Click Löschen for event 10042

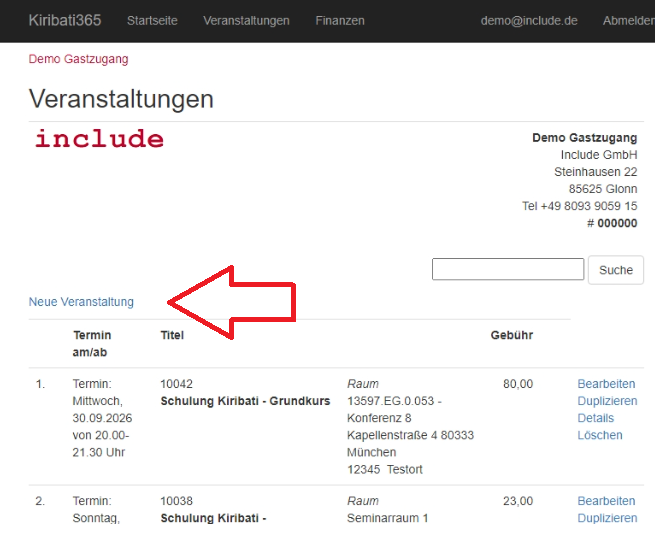point(600,435)
